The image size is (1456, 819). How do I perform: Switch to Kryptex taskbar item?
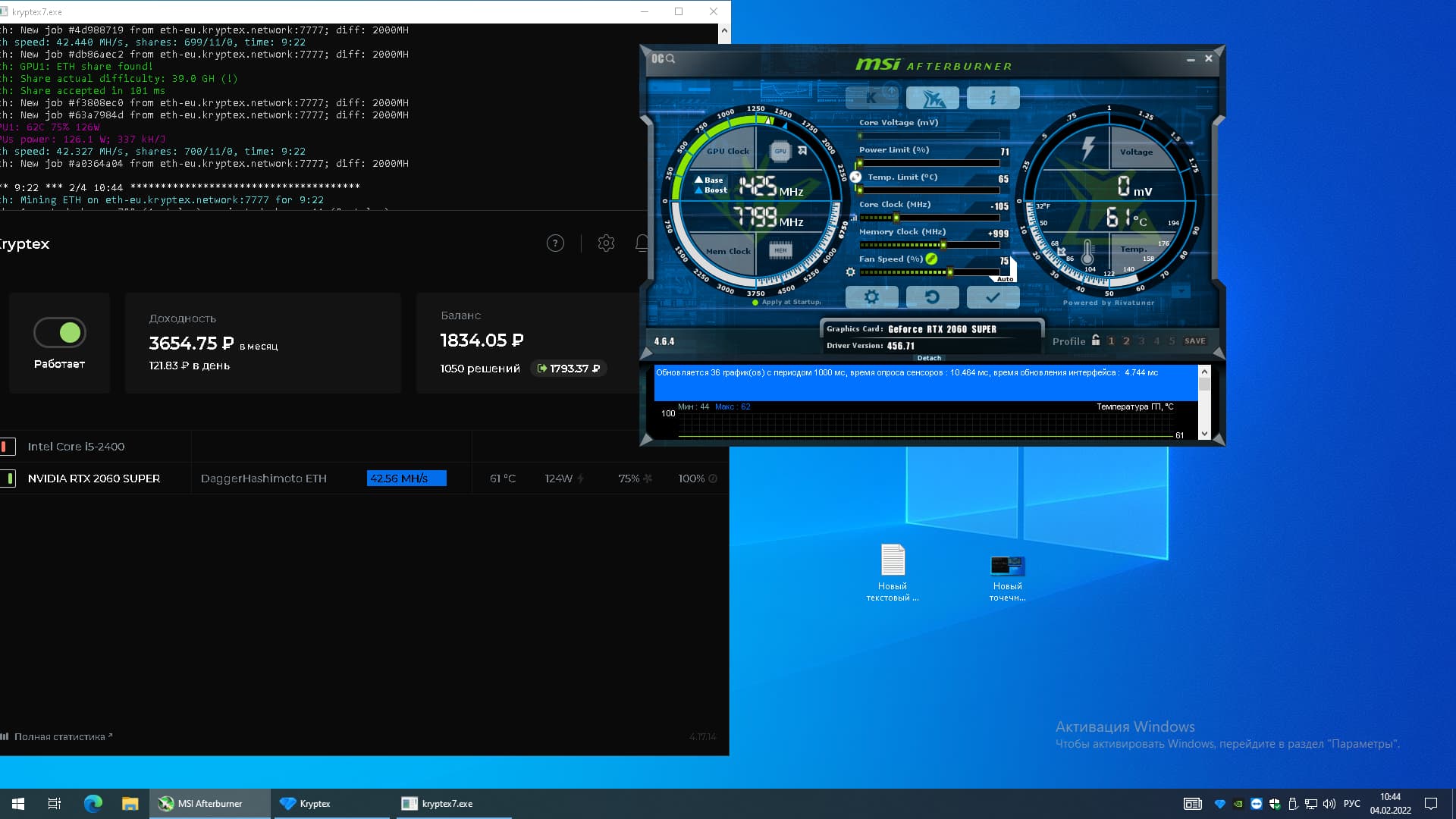click(x=331, y=804)
